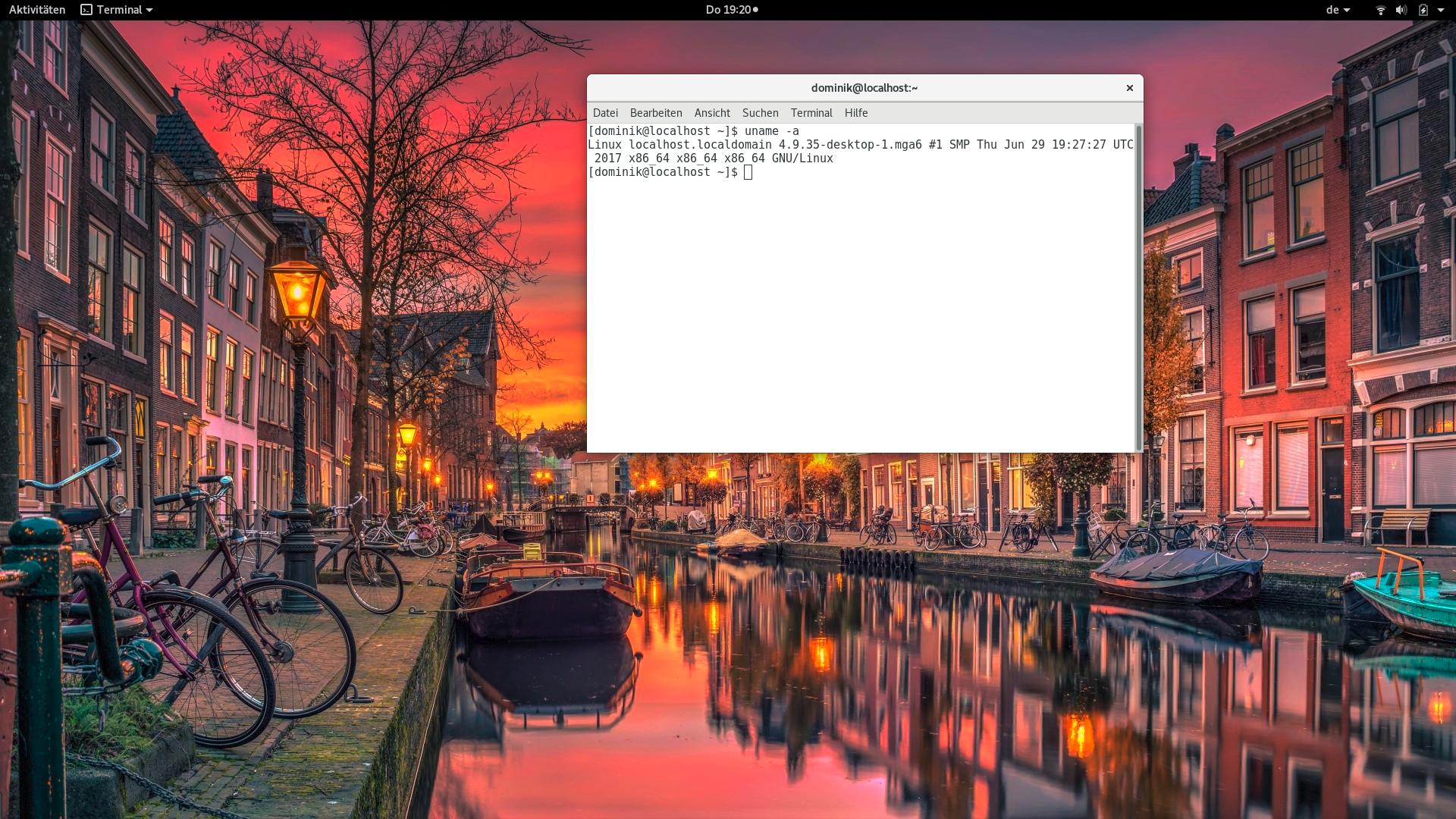Open the Datei menu
The height and width of the screenshot is (819, 1456).
(x=605, y=113)
